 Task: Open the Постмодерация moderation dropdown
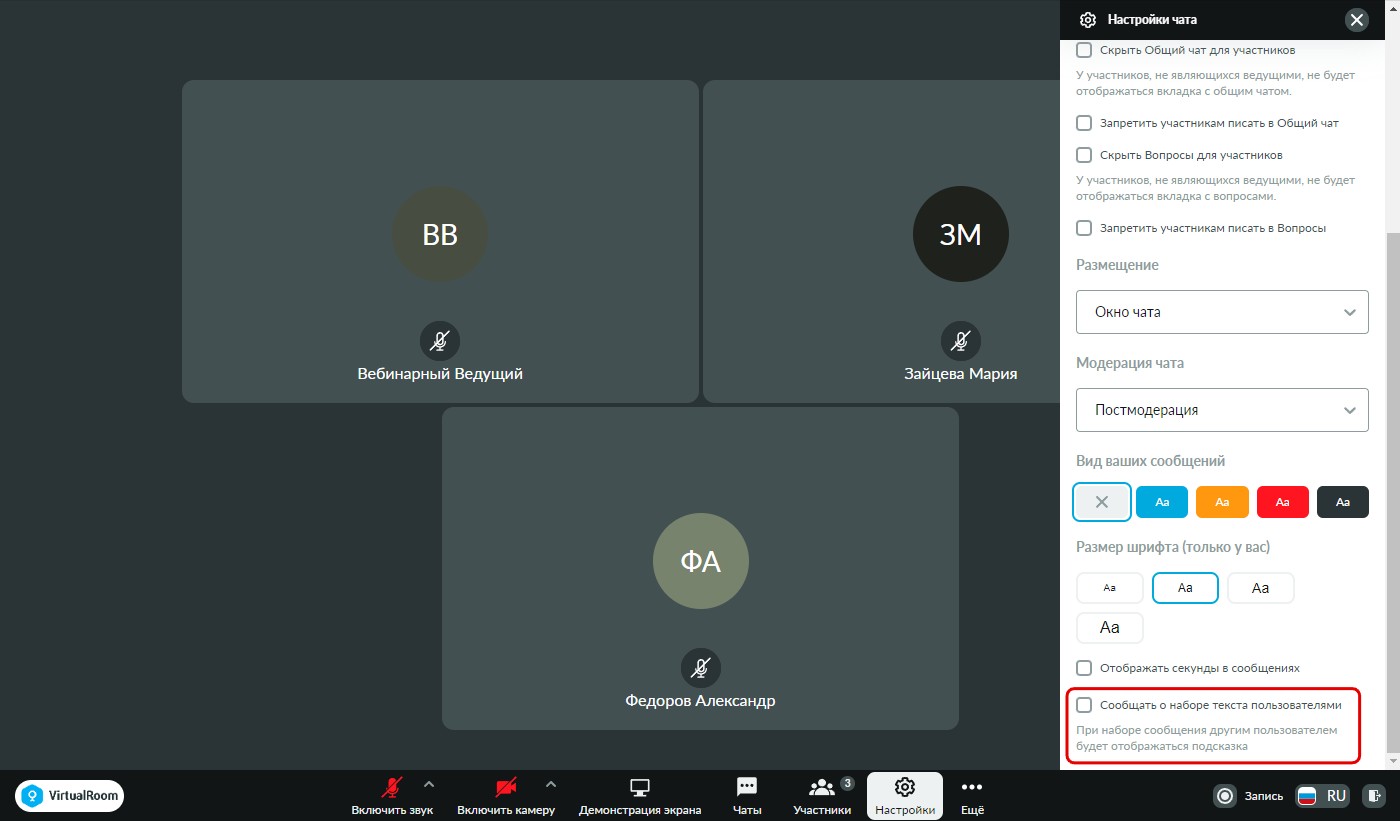point(1222,410)
